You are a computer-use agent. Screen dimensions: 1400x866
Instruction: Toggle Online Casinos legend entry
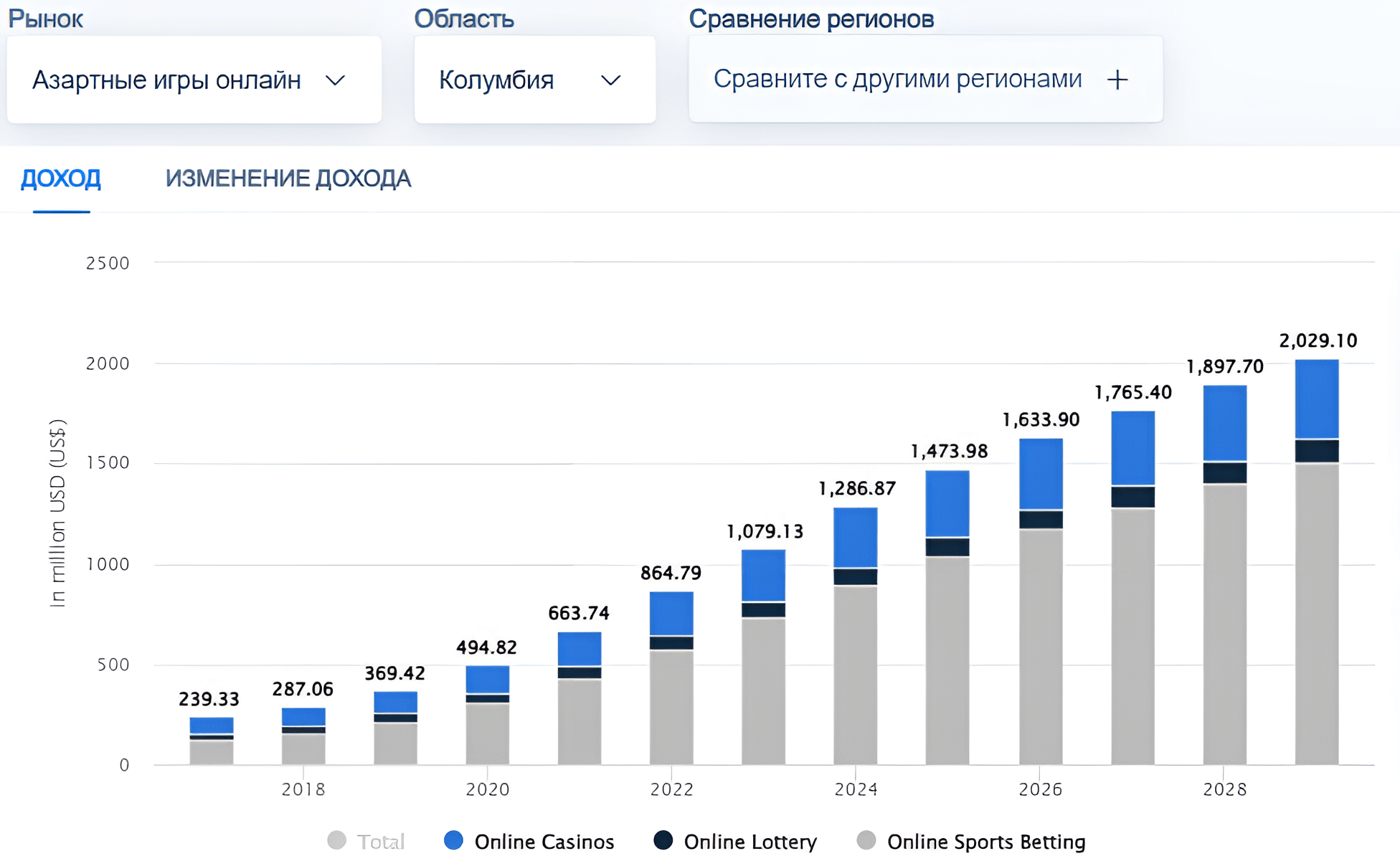click(529, 841)
